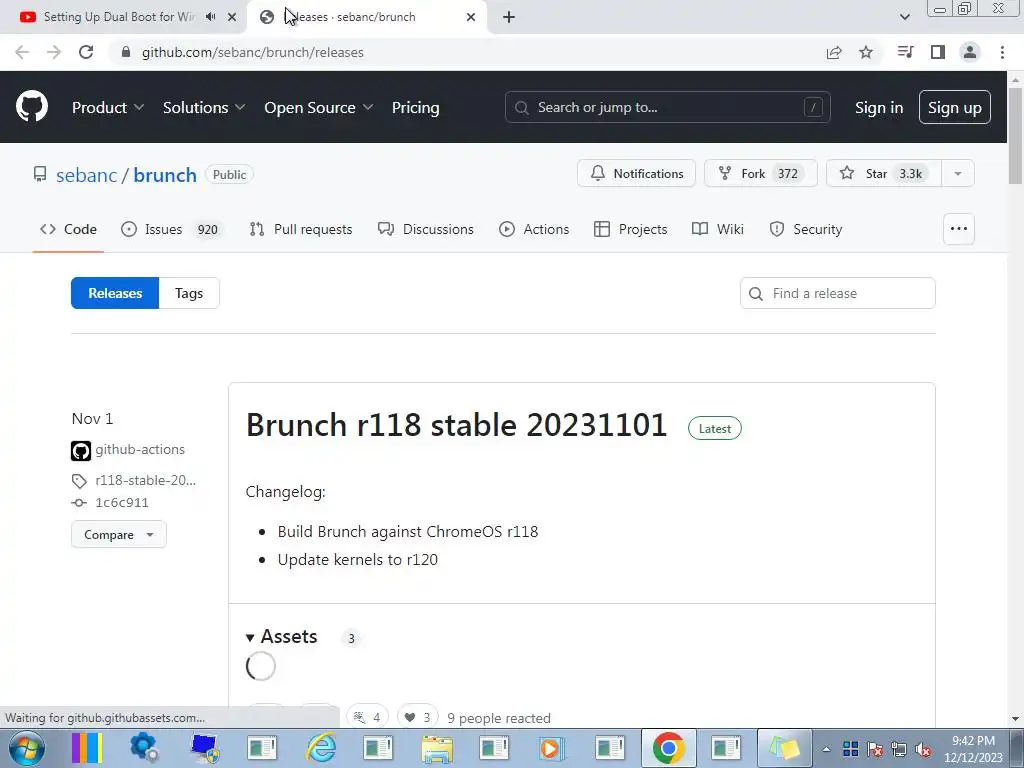The height and width of the screenshot is (768, 1024).
Task: Open commit 1c6c911
Action: (x=121, y=503)
